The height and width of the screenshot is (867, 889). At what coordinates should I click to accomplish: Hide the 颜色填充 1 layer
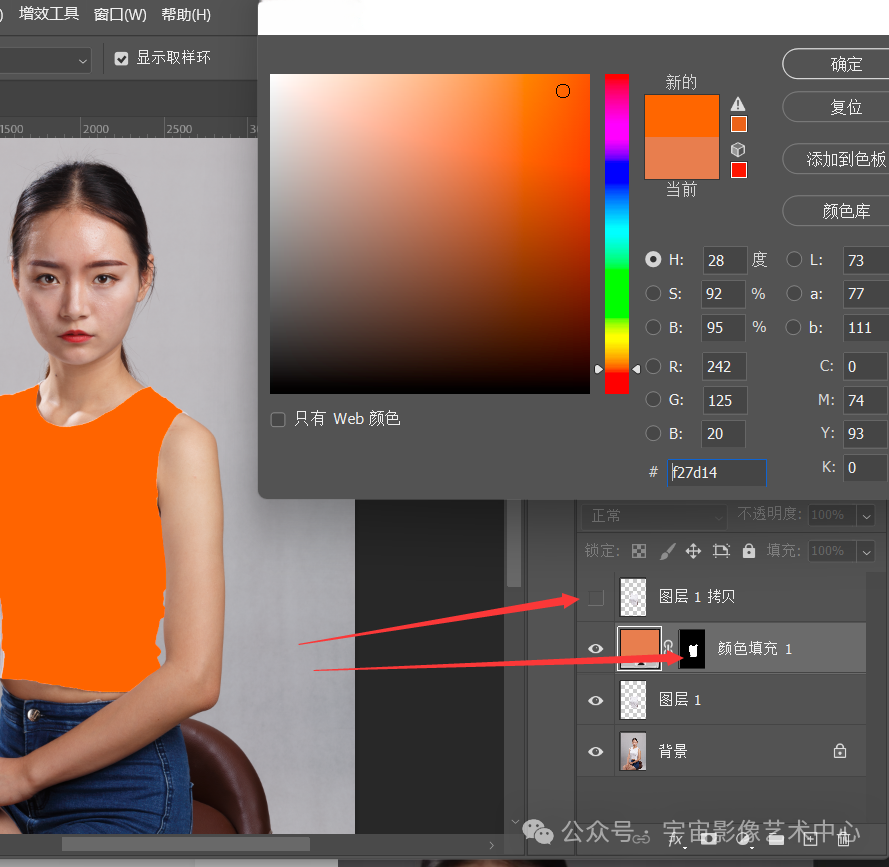(596, 648)
